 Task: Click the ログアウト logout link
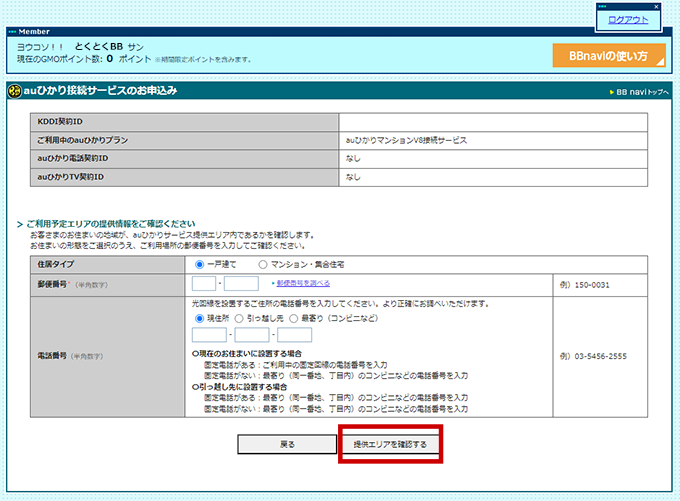pyautogui.click(x=628, y=20)
